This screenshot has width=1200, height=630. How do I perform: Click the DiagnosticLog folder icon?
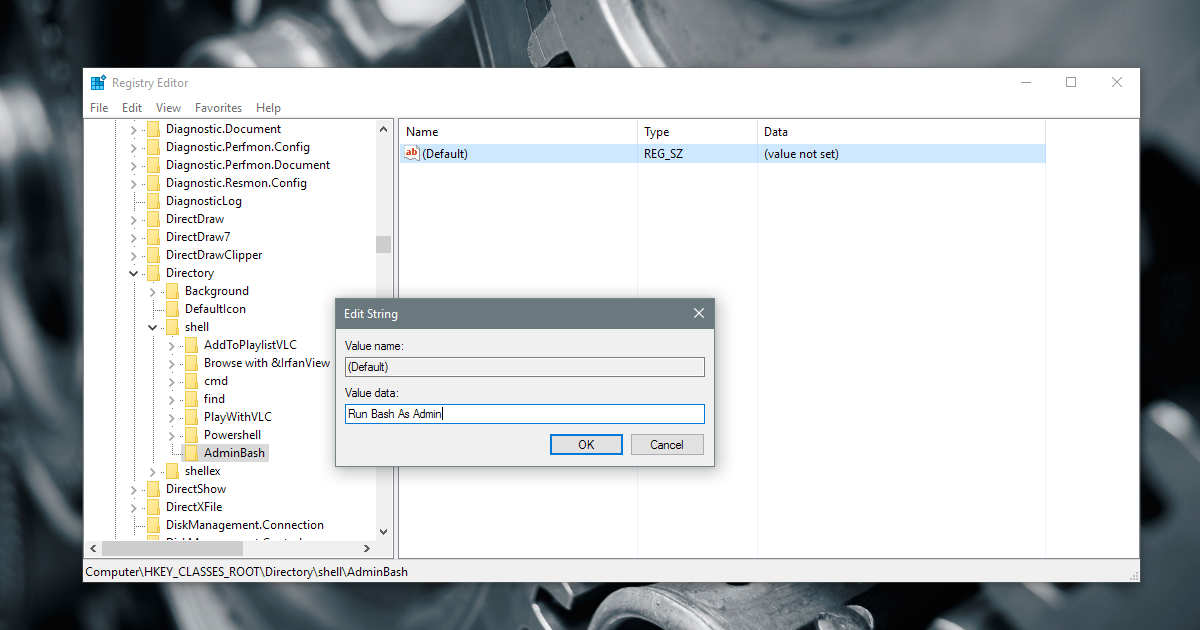152,201
